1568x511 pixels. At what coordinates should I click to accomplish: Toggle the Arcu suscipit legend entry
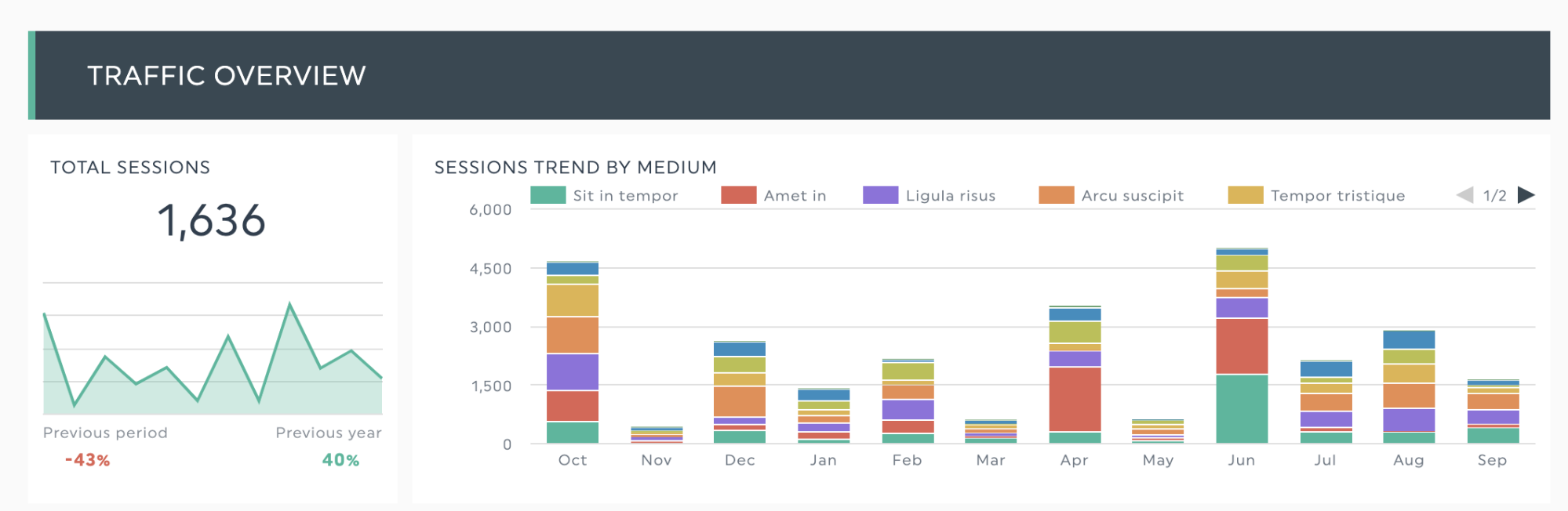(x=1111, y=195)
